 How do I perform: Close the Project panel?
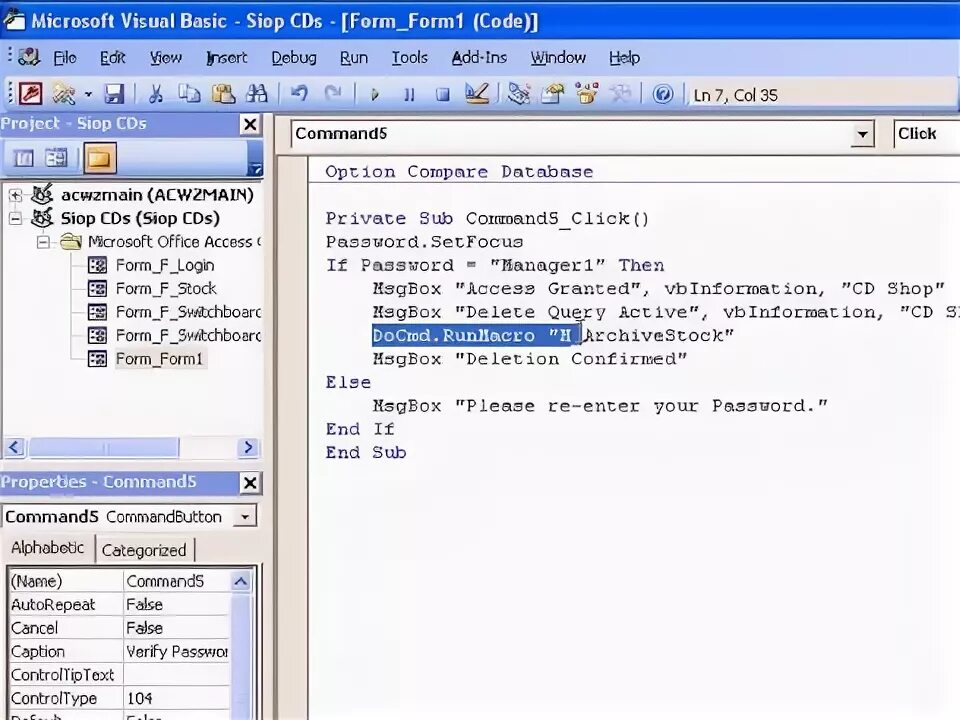[x=250, y=125]
